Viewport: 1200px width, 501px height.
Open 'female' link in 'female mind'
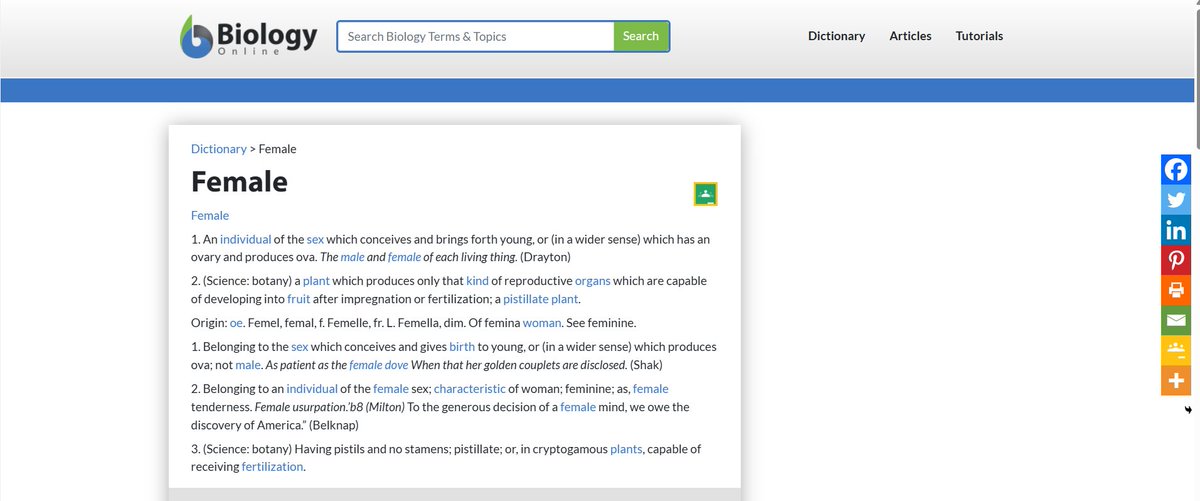pos(578,407)
